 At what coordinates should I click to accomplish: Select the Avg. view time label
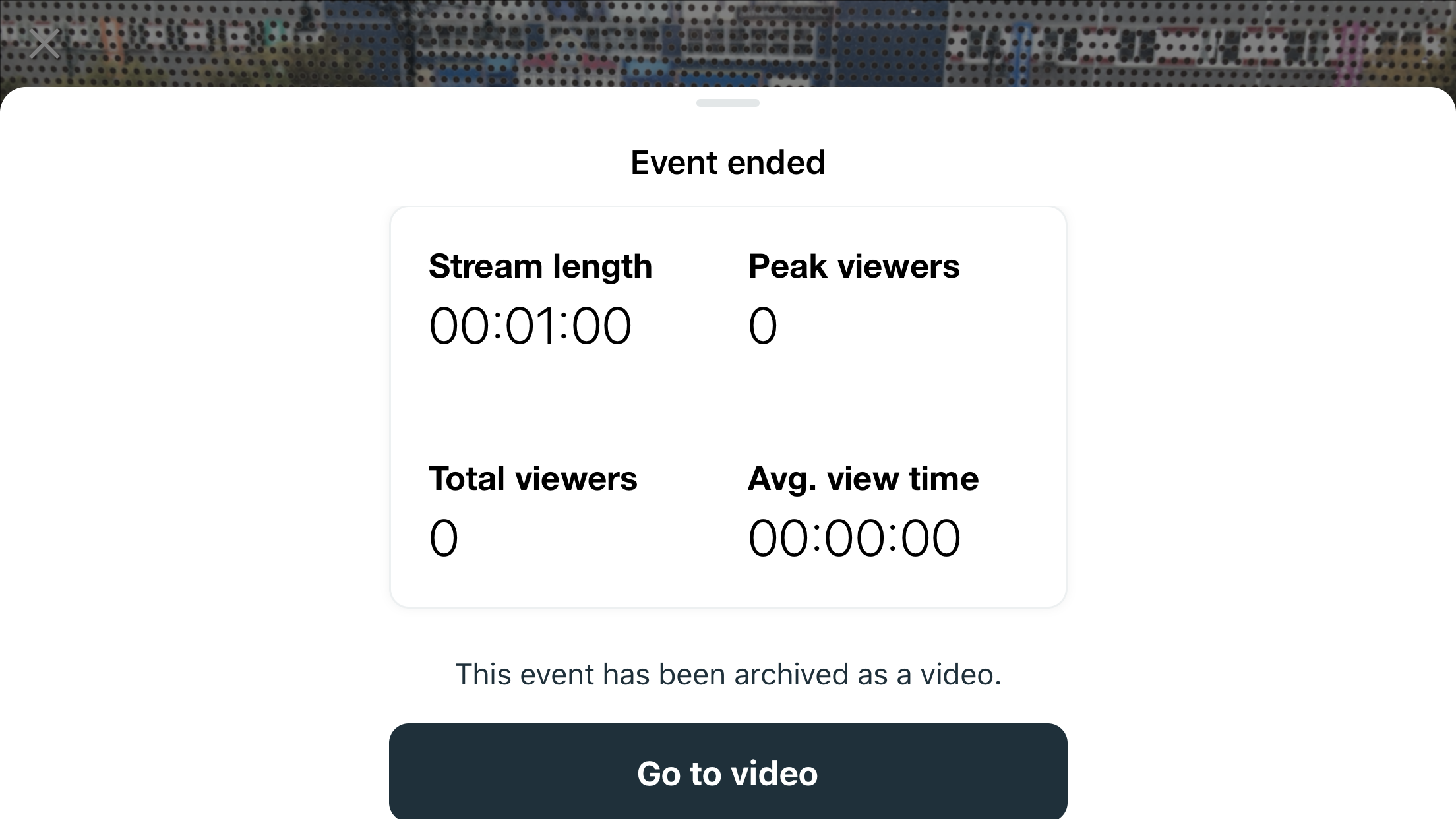tap(863, 479)
